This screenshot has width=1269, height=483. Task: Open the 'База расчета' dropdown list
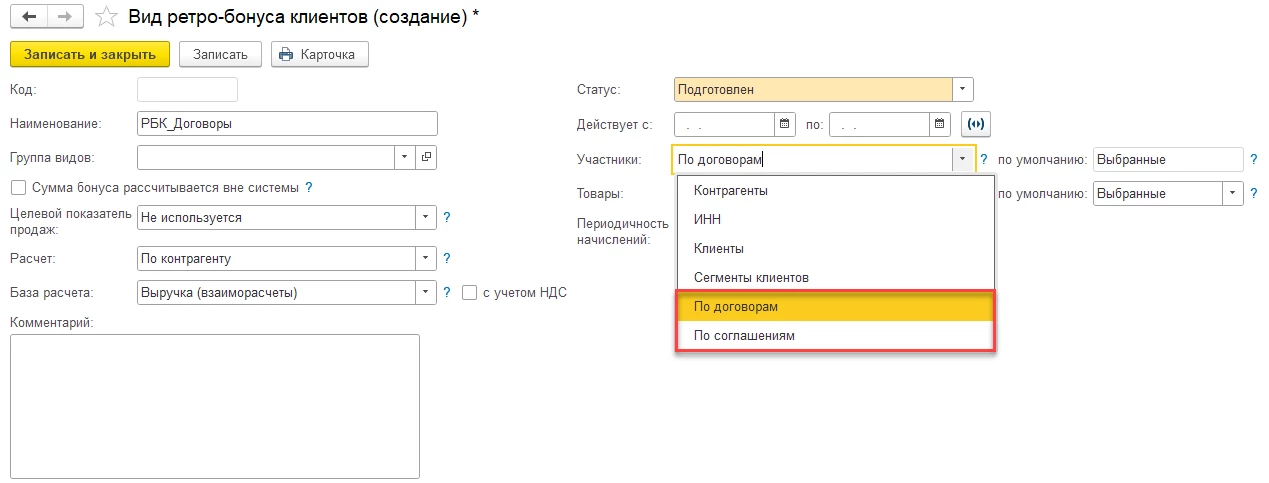[427, 292]
